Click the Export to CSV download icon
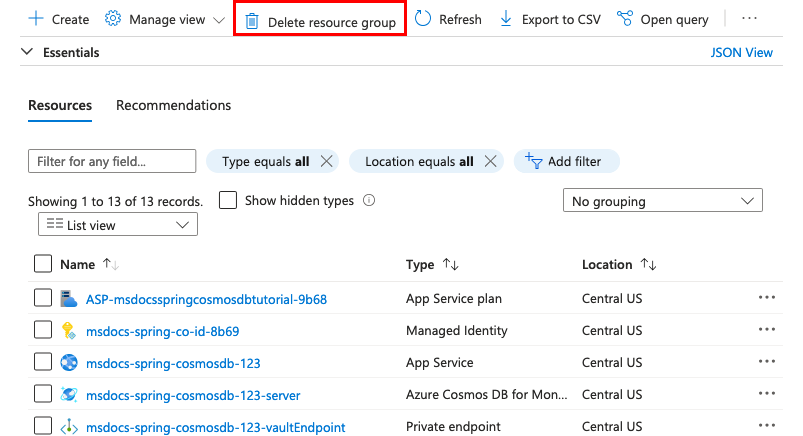This screenshot has width=803, height=436. [x=505, y=19]
